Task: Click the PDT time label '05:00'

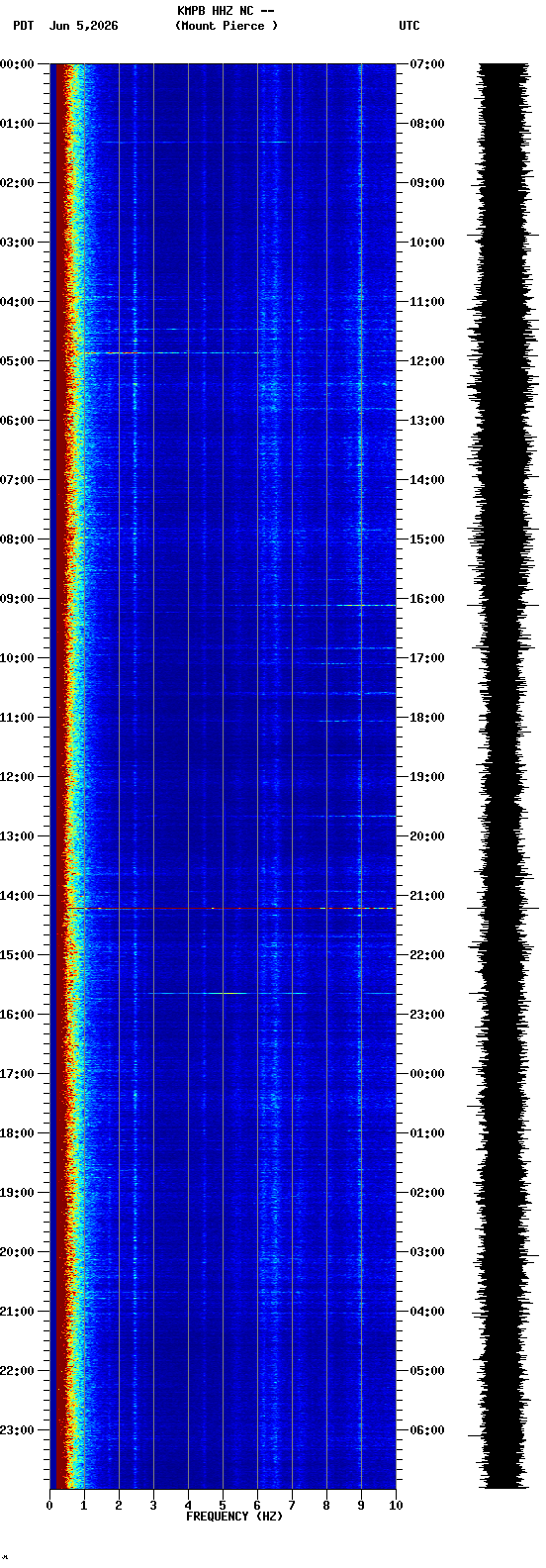Action: [x=17, y=361]
